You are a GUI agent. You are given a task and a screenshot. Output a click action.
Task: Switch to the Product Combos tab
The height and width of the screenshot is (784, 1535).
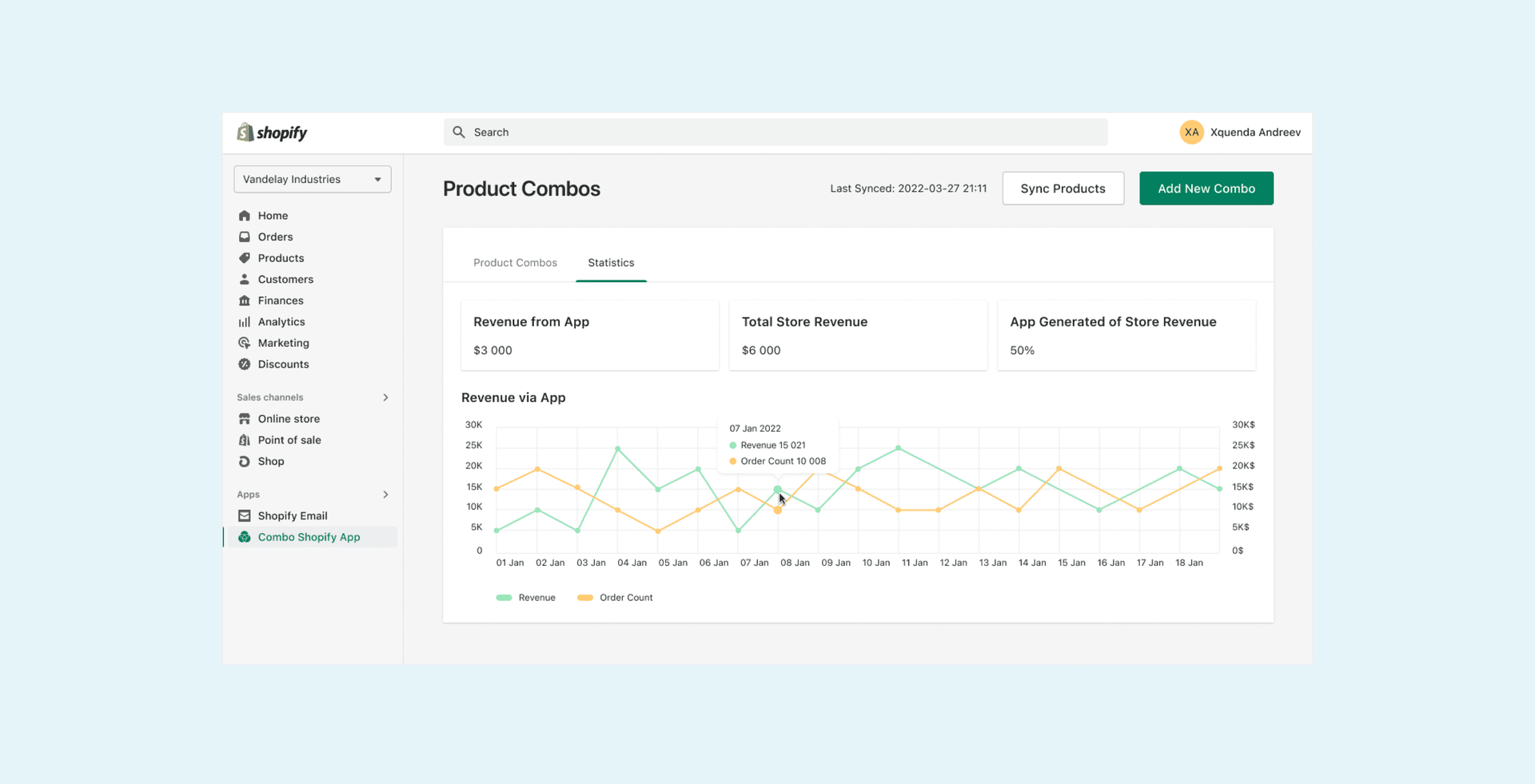coord(515,263)
